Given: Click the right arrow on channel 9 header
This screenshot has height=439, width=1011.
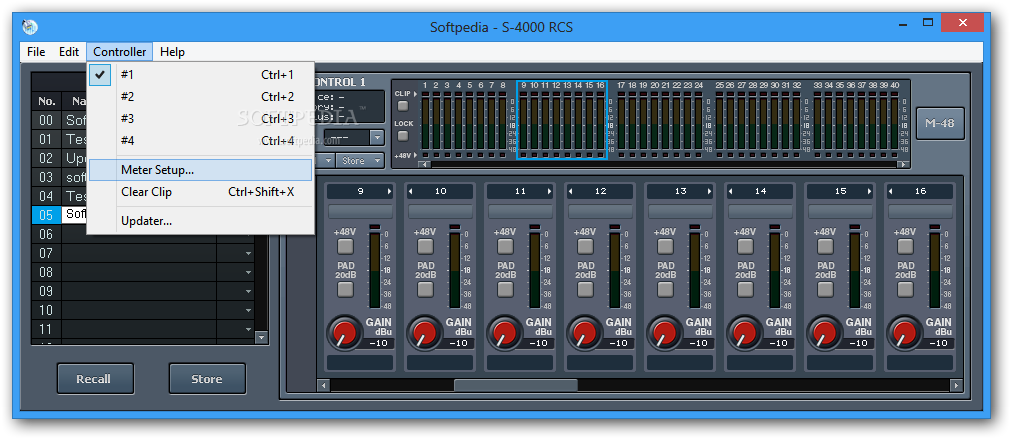Looking at the screenshot, I should (x=389, y=191).
